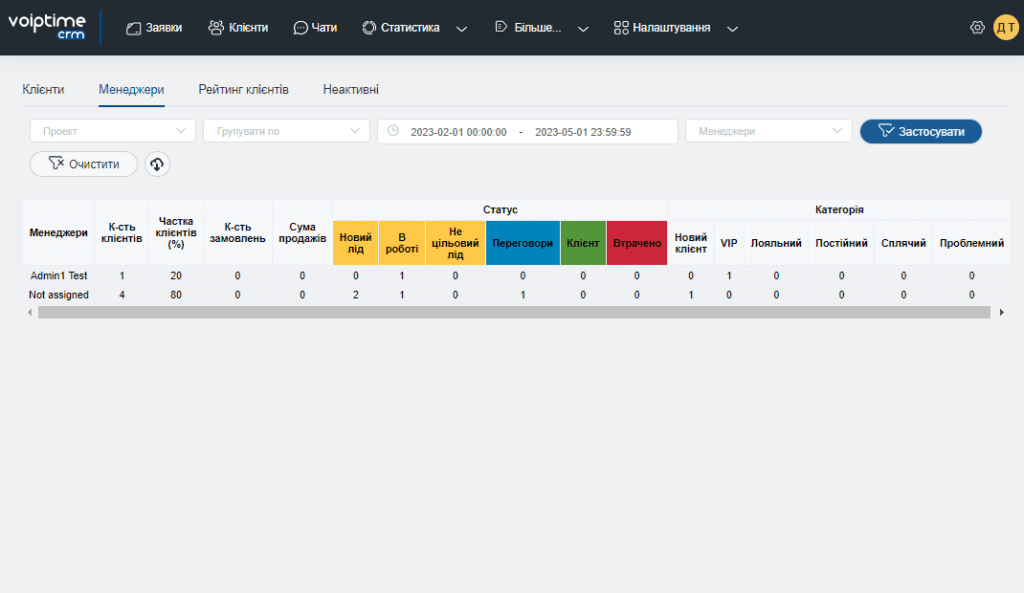Click the start date 2023-02-01 00:00:00
This screenshot has height=593, width=1024.
[x=458, y=132]
